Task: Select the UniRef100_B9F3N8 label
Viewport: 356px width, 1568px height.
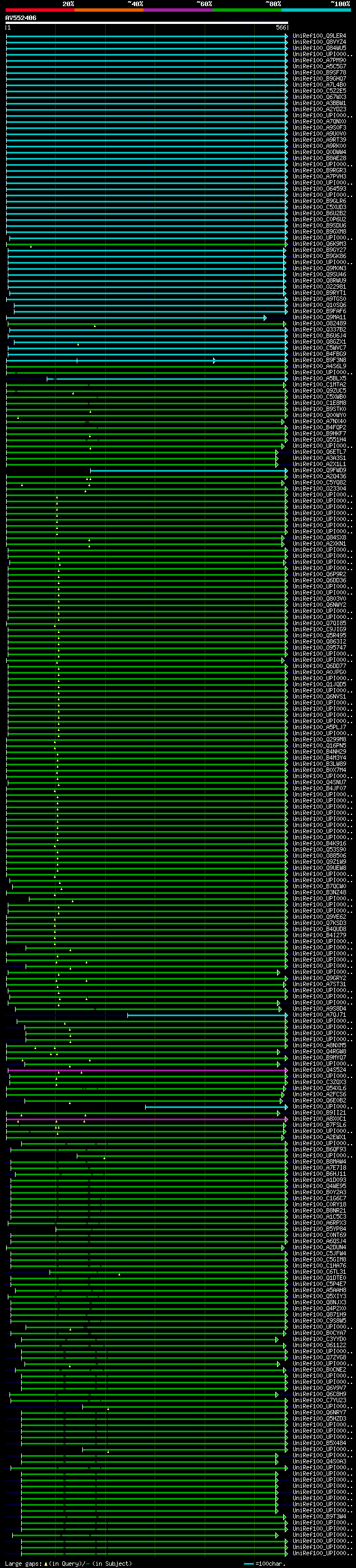Action: click(319, 360)
